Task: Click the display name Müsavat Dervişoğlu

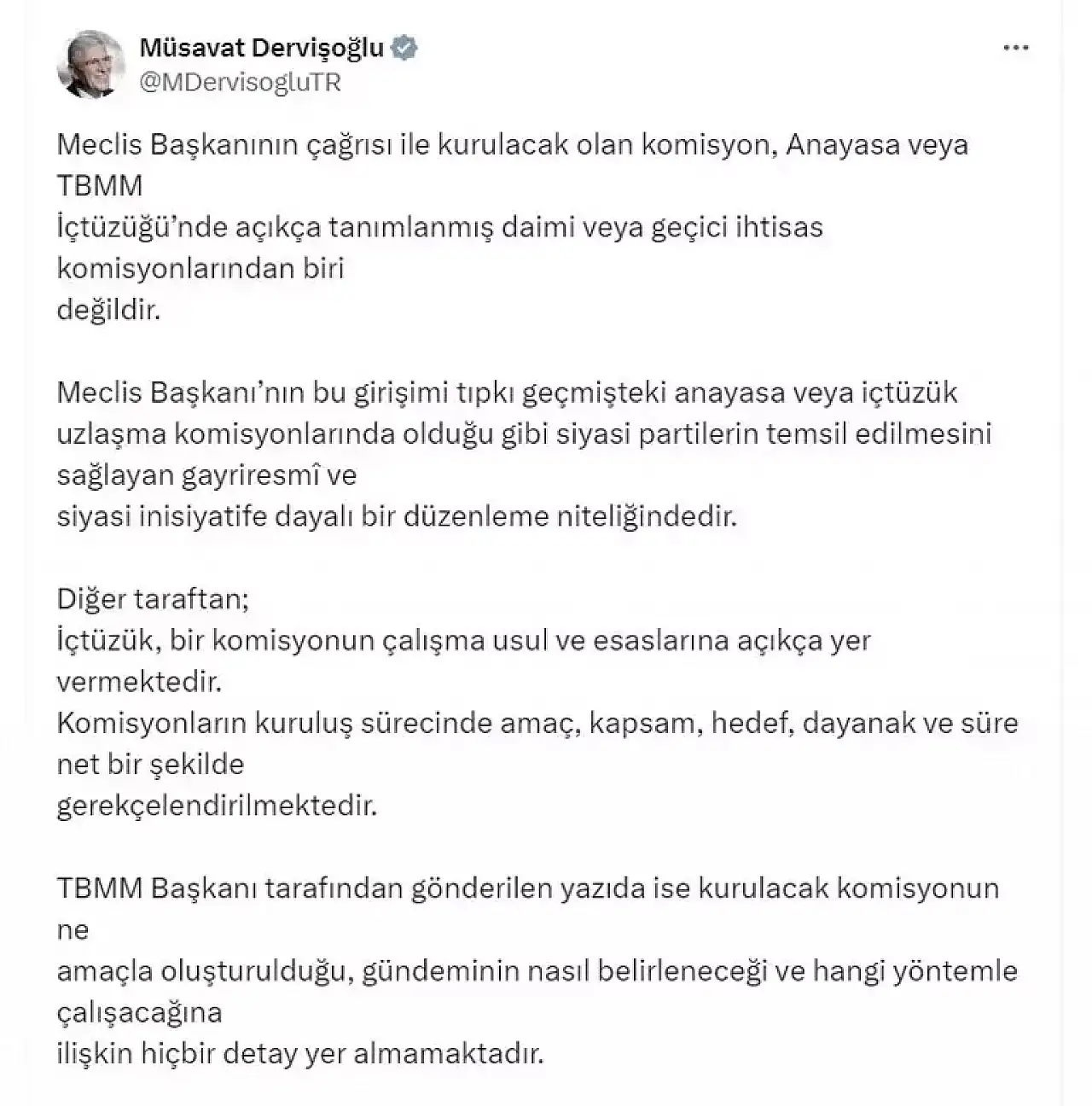Action: 261,49
